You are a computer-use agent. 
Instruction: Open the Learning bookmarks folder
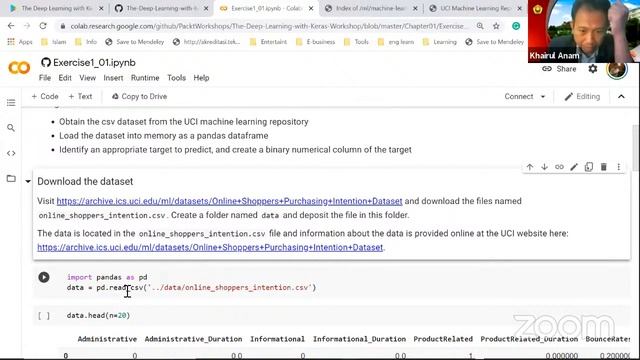pyautogui.click(x=440, y=42)
